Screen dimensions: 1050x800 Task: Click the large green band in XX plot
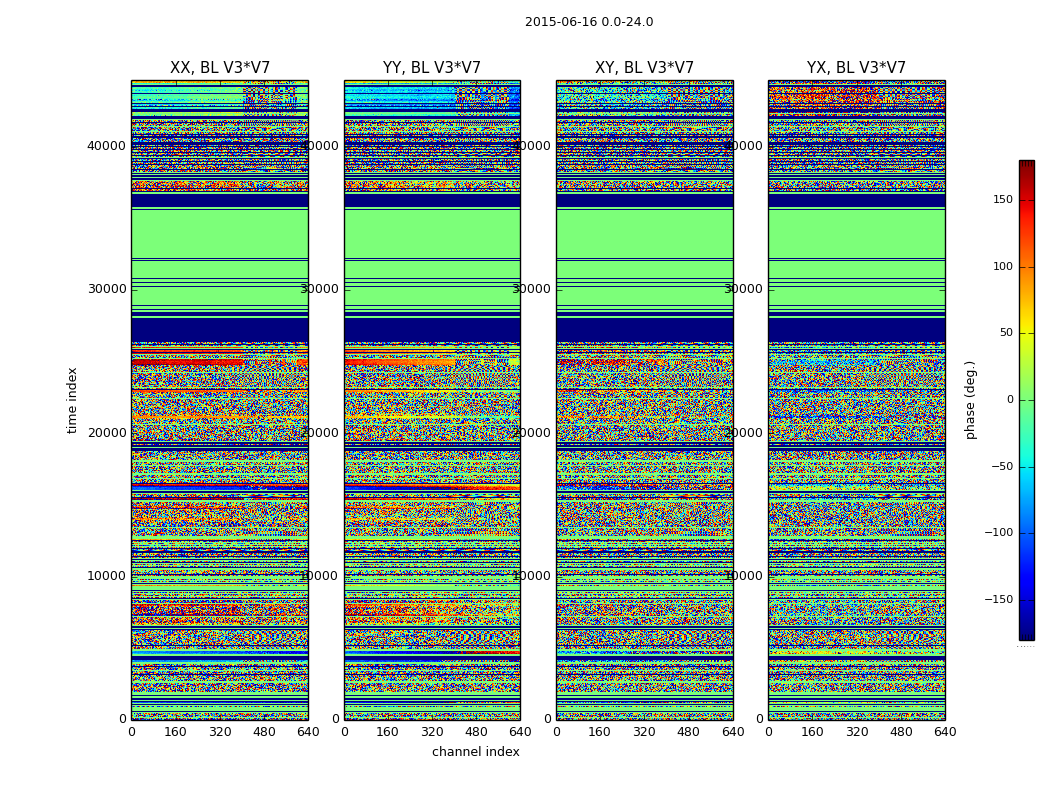click(x=220, y=234)
